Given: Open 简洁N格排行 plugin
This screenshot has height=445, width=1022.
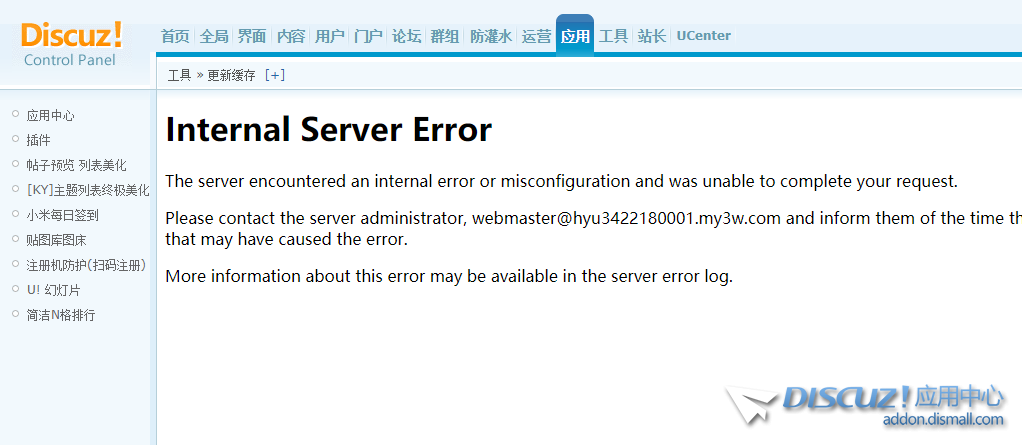Looking at the screenshot, I should point(61,315).
